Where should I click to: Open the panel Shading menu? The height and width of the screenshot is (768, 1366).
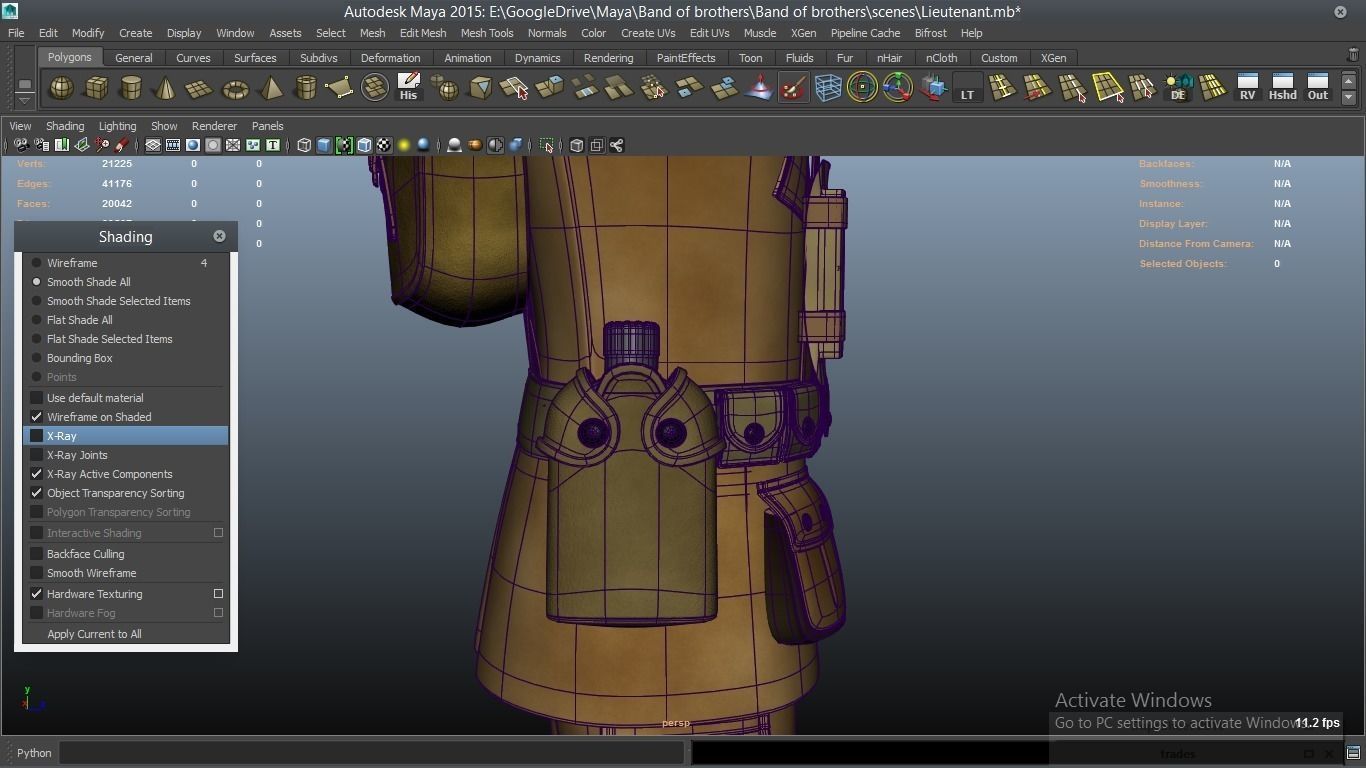65,126
